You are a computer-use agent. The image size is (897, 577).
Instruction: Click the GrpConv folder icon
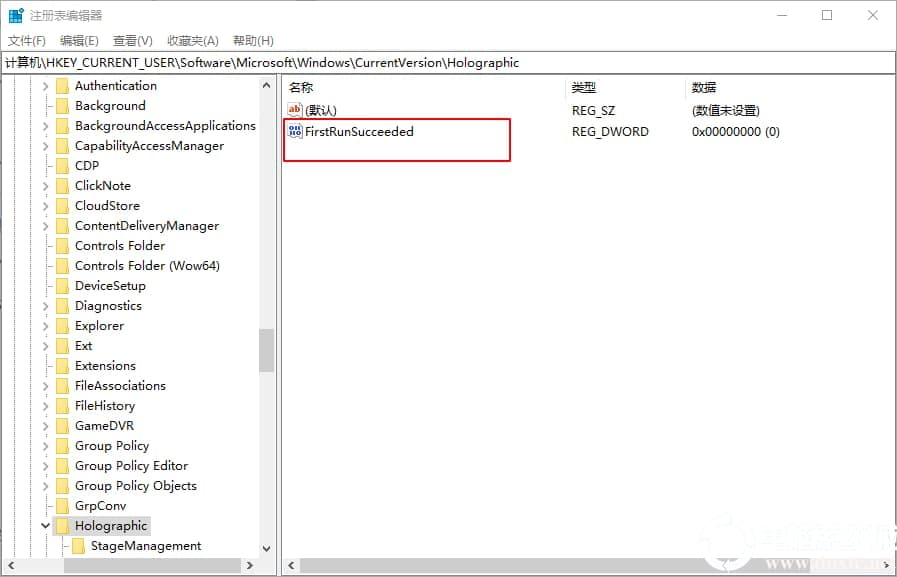pyautogui.click(x=62, y=505)
